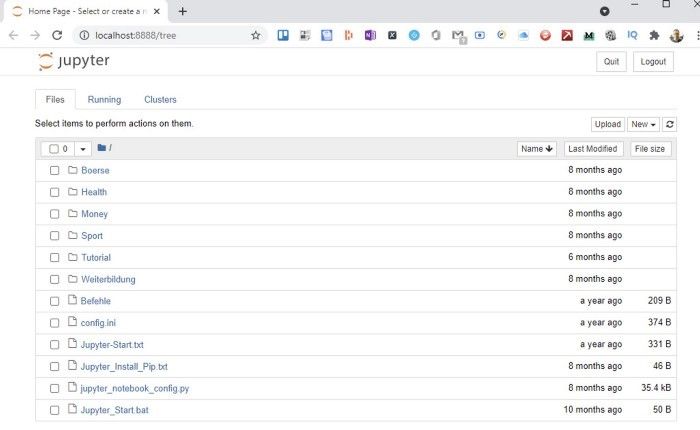Screen dimensions: 700x430
Task: Open the Trello extension
Action: click(283, 35)
